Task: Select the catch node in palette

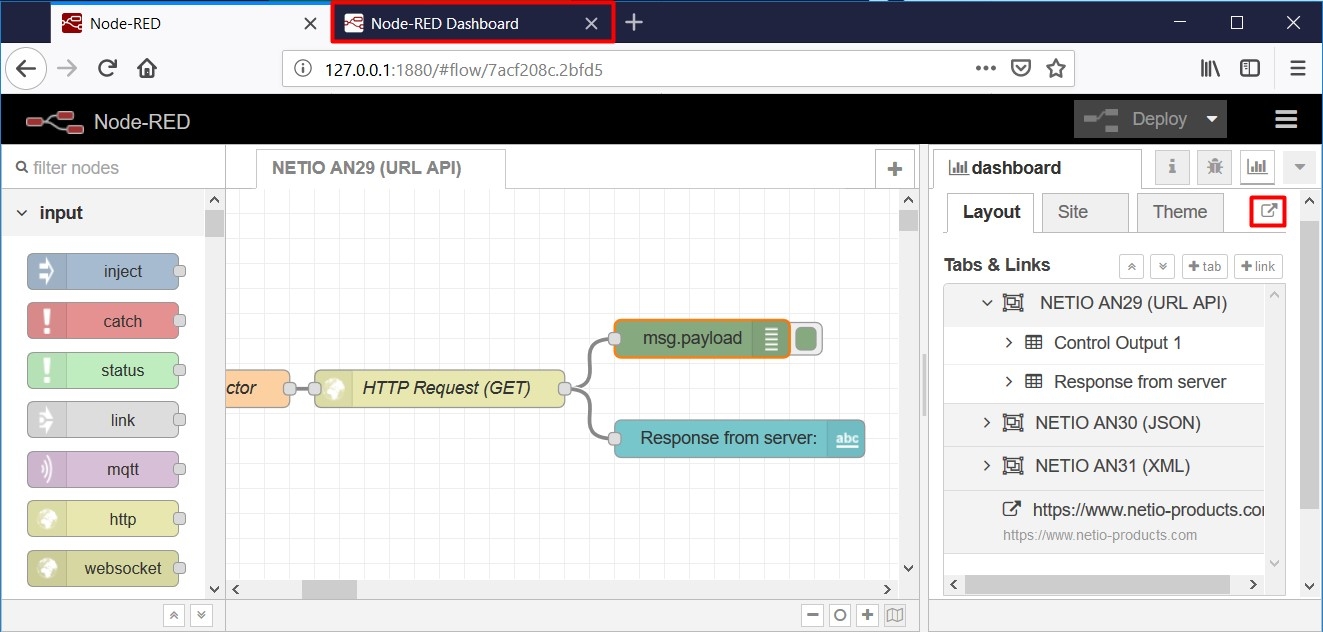Action: [x=103, y=321]
